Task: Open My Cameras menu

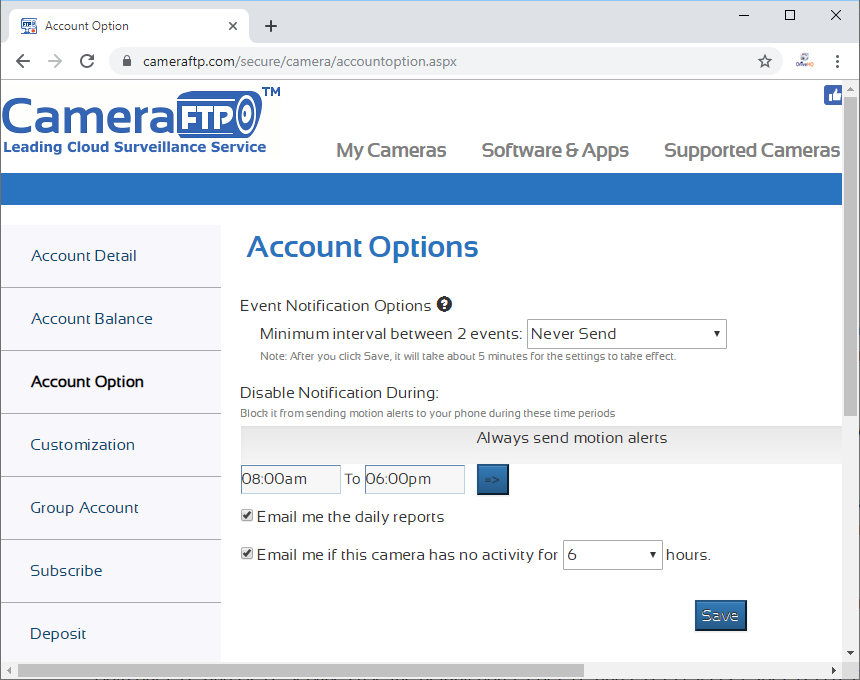Action: click(x=391, y=151)
